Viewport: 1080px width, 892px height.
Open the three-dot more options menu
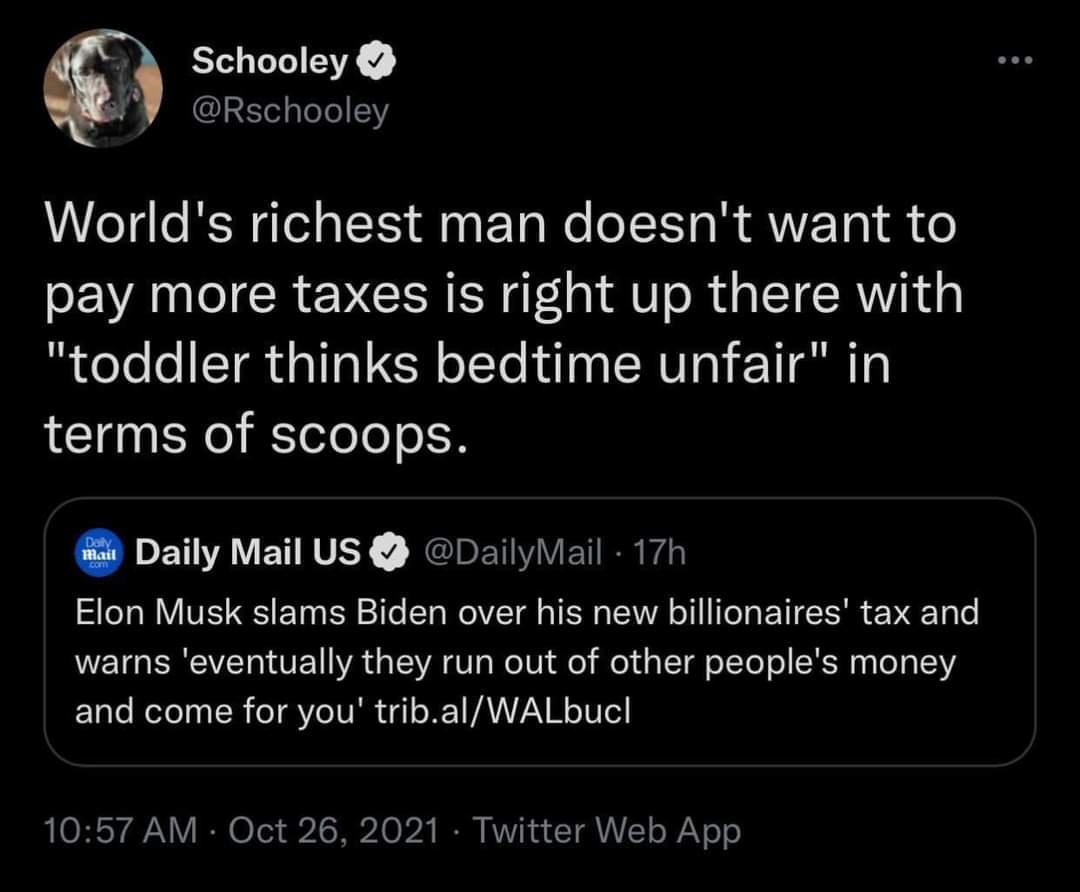[1019, 60]
